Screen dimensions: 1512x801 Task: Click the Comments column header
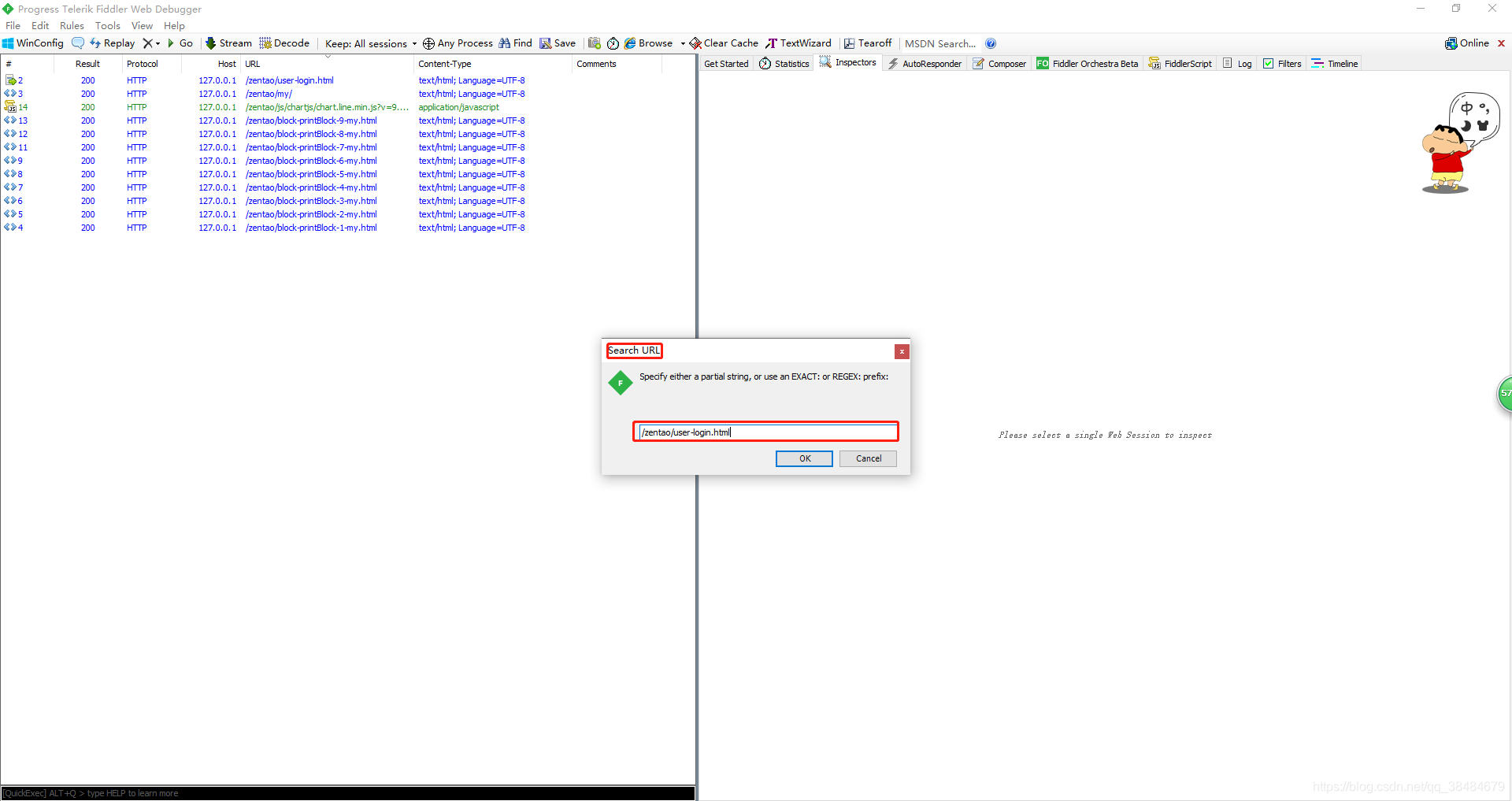617,64
